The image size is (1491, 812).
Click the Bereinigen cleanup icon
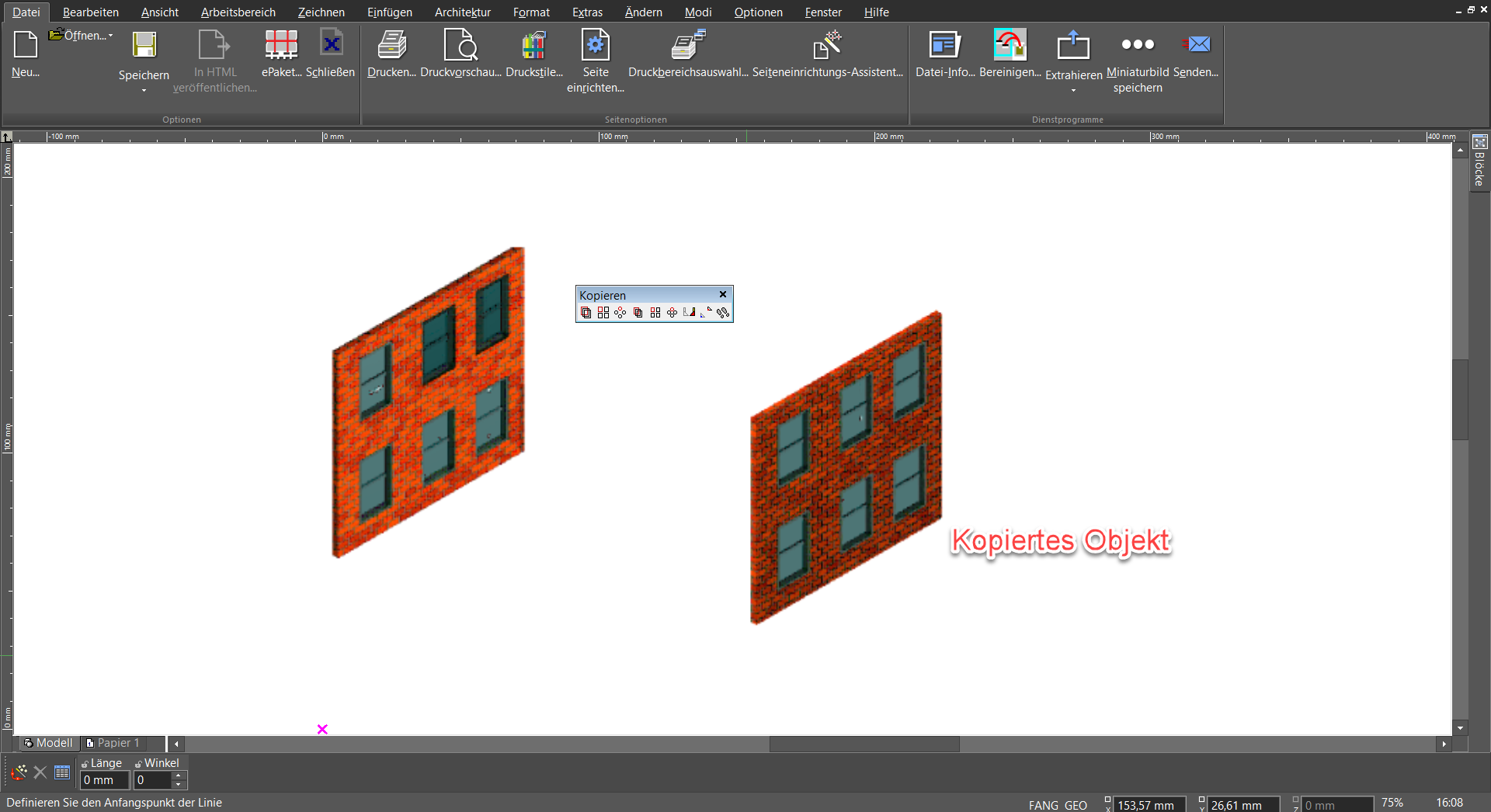coord(1010,45)
